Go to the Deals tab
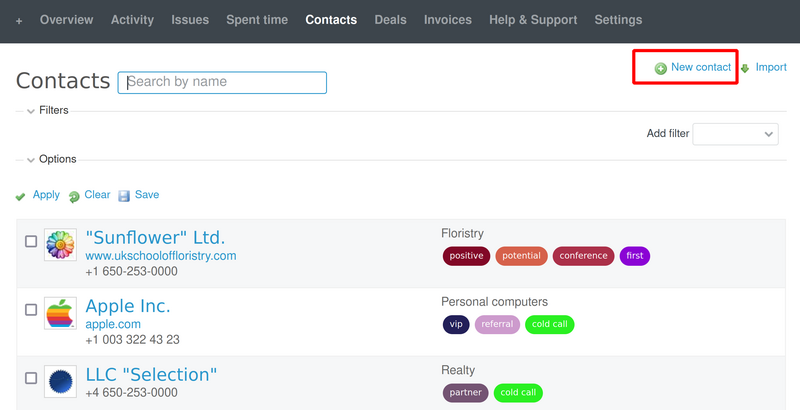 tap(391, 20)
